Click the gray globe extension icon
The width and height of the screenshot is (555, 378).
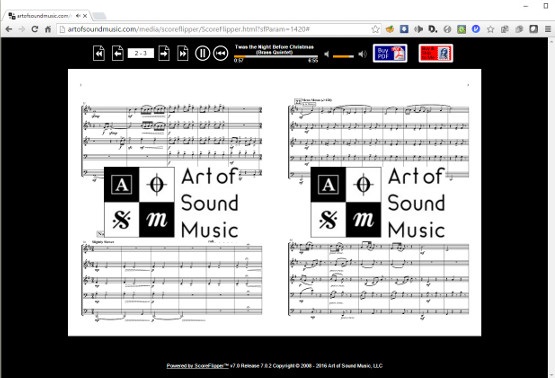point(447,29)
